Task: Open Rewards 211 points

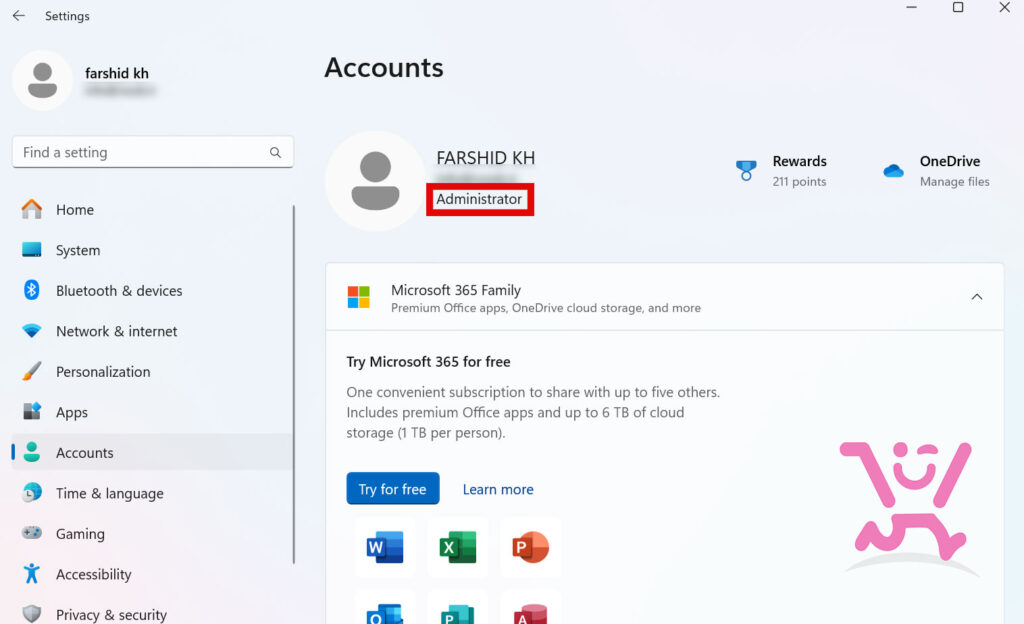Action: click(781, 171)
